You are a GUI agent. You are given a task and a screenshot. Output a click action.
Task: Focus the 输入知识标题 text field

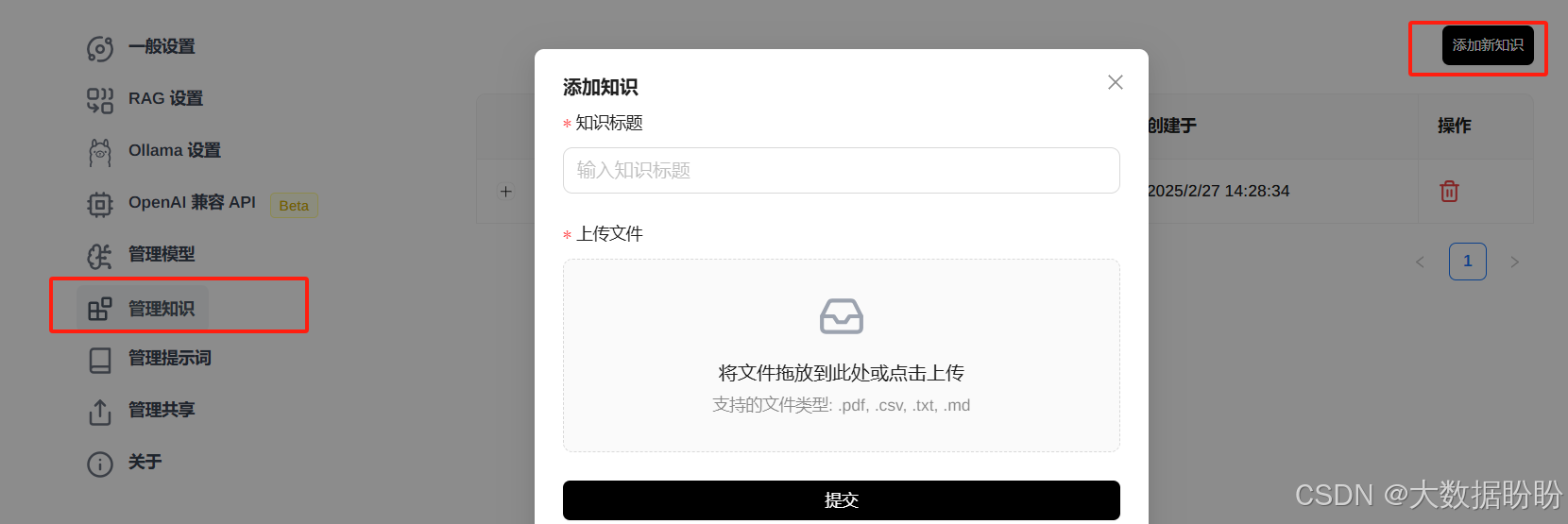point(842,170)
